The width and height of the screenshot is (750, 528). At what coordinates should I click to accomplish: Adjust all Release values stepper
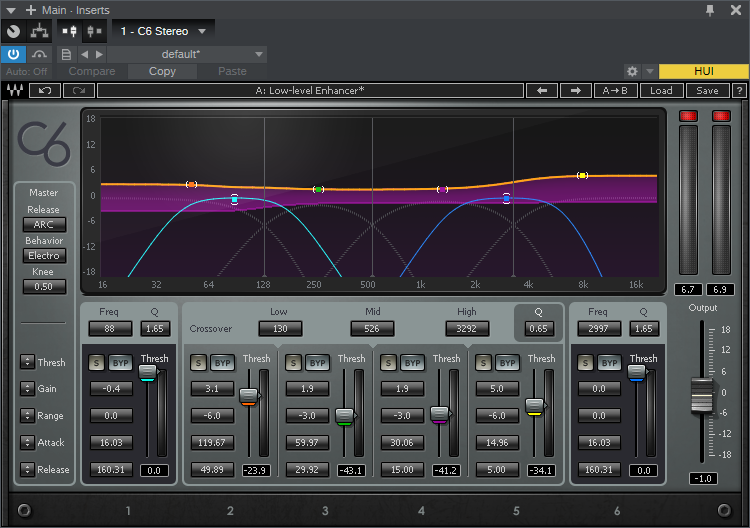pyautogui.click(x=27, y=469)
